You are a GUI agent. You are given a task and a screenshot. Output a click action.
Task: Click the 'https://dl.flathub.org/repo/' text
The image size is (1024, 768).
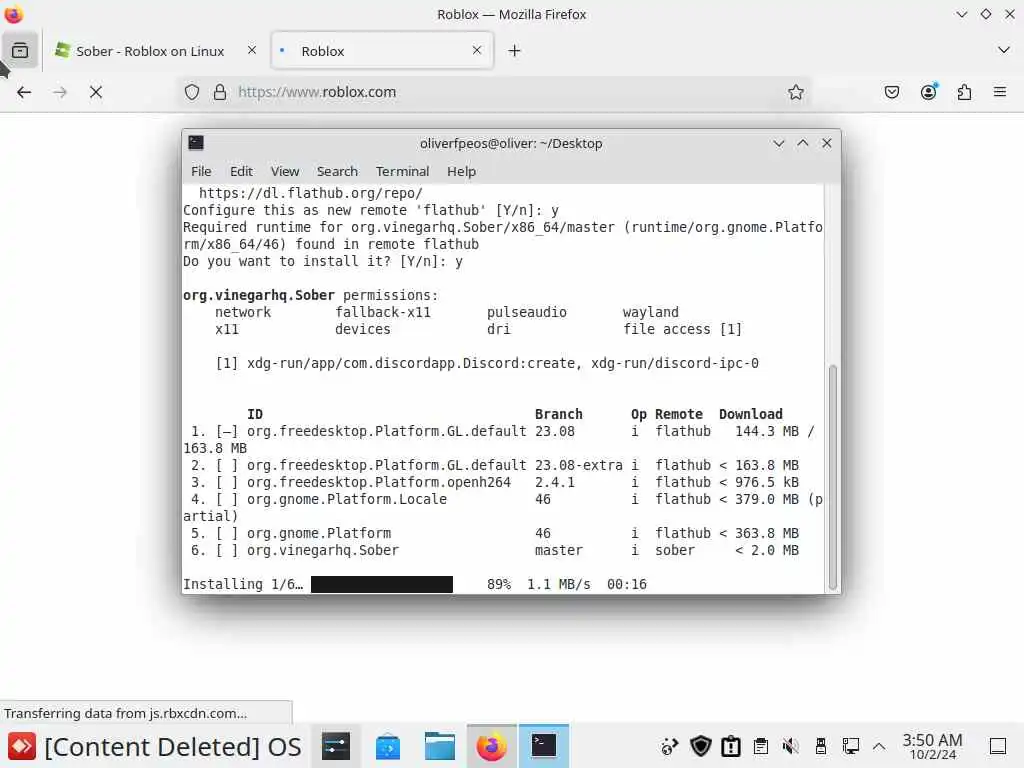[x=311, y=193]
